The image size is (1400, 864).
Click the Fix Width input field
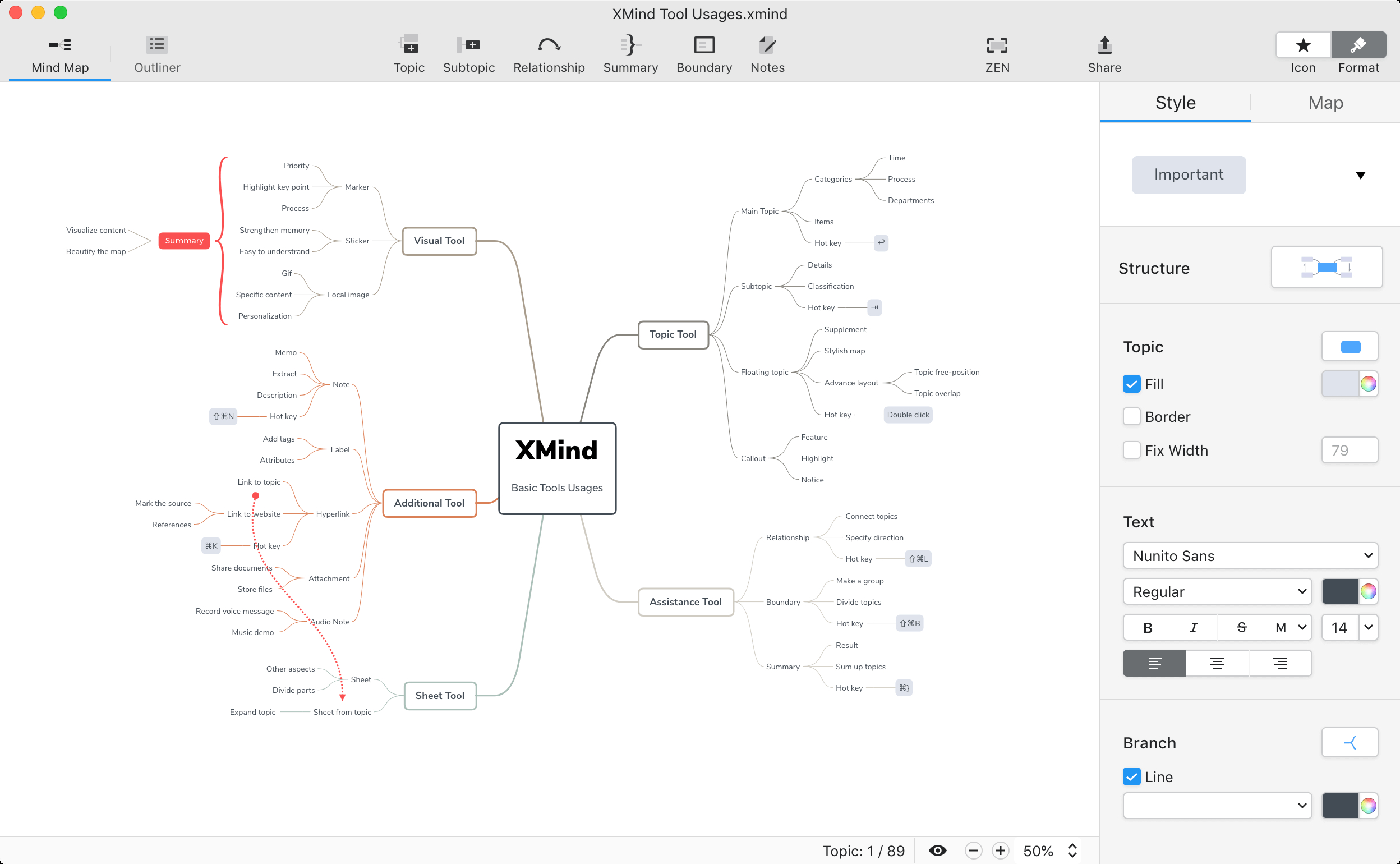(x=1349, y=450)
